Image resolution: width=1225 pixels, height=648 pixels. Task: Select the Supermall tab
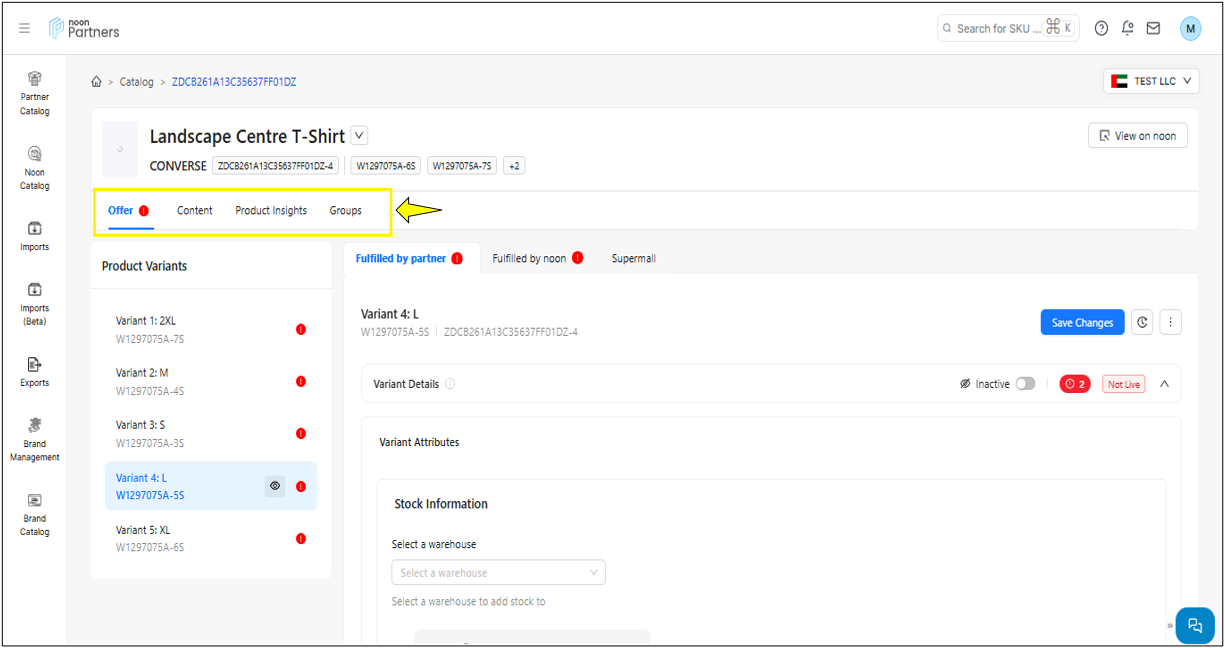(x=634, y=258)
